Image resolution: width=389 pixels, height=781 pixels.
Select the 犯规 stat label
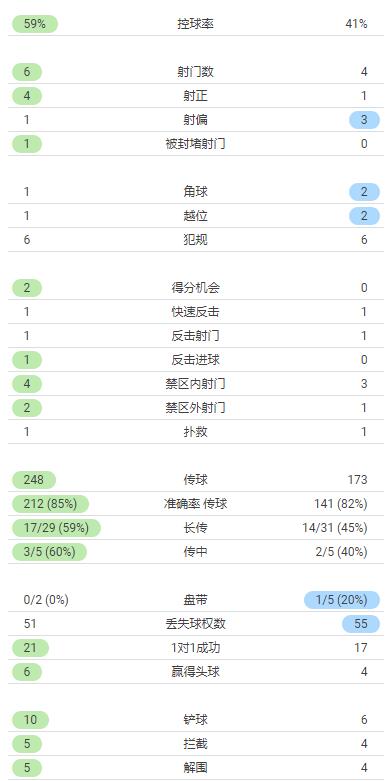coord(195,240)
